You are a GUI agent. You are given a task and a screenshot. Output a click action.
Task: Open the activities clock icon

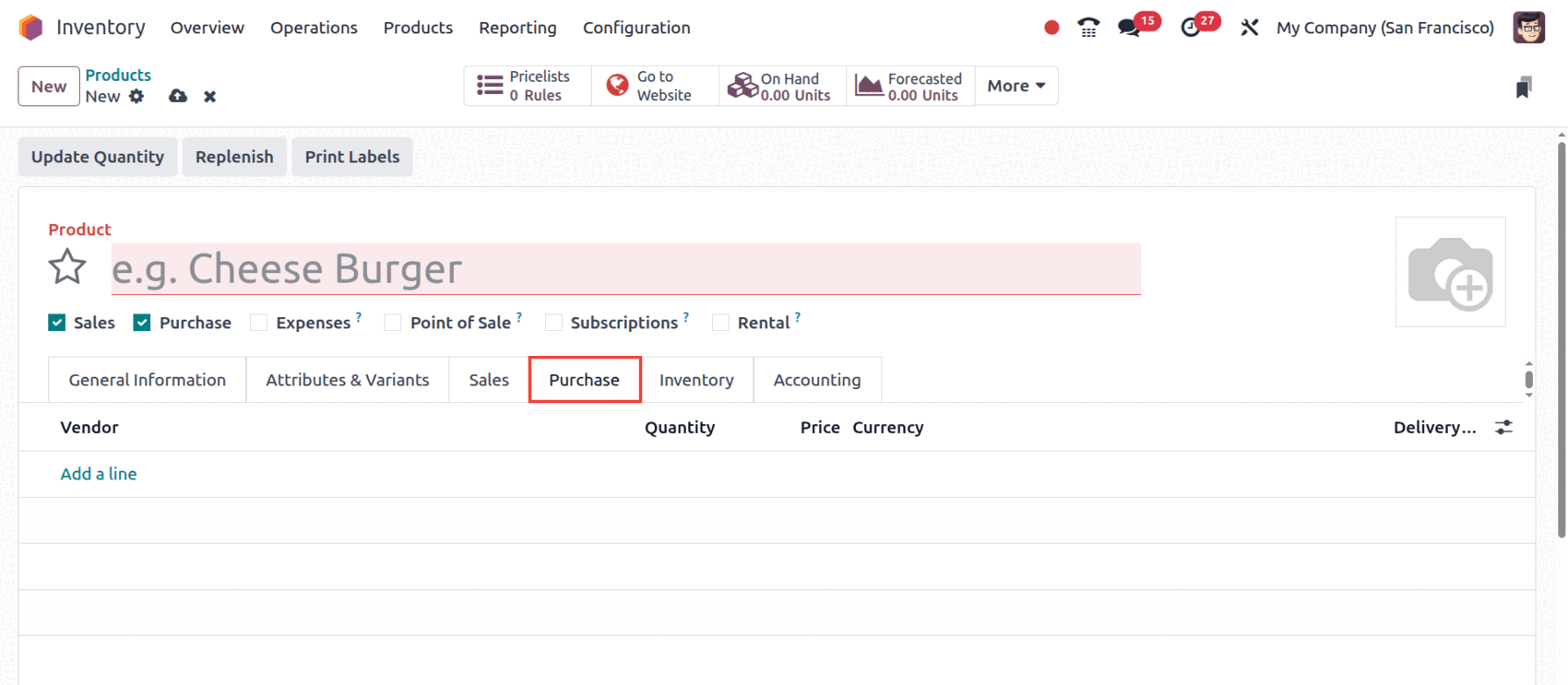tap(1191, 28)
